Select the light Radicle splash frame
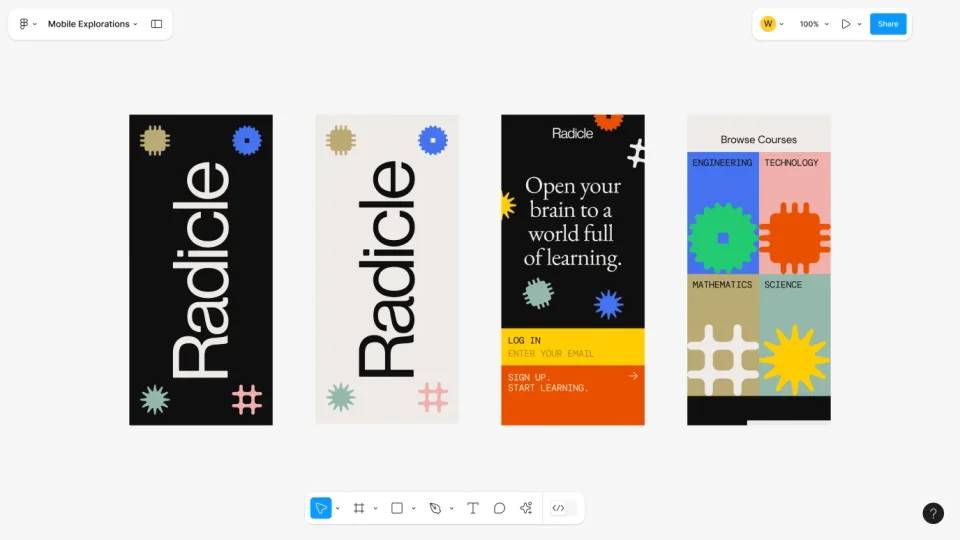This screenshot has width=960, height=540. pyautogui.click(x=387, y=269)
